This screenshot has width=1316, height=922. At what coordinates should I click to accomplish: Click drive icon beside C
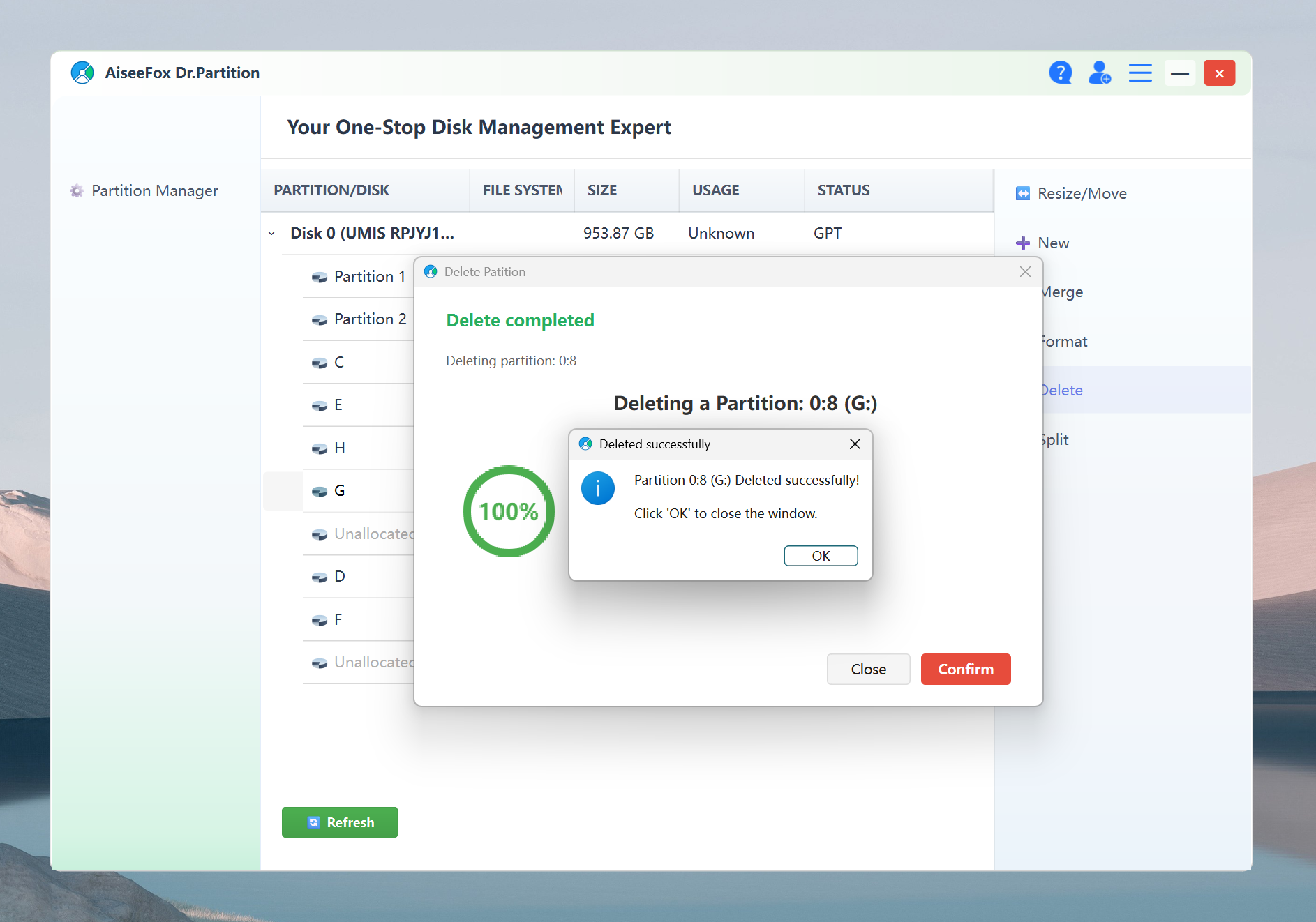[320, 363]
